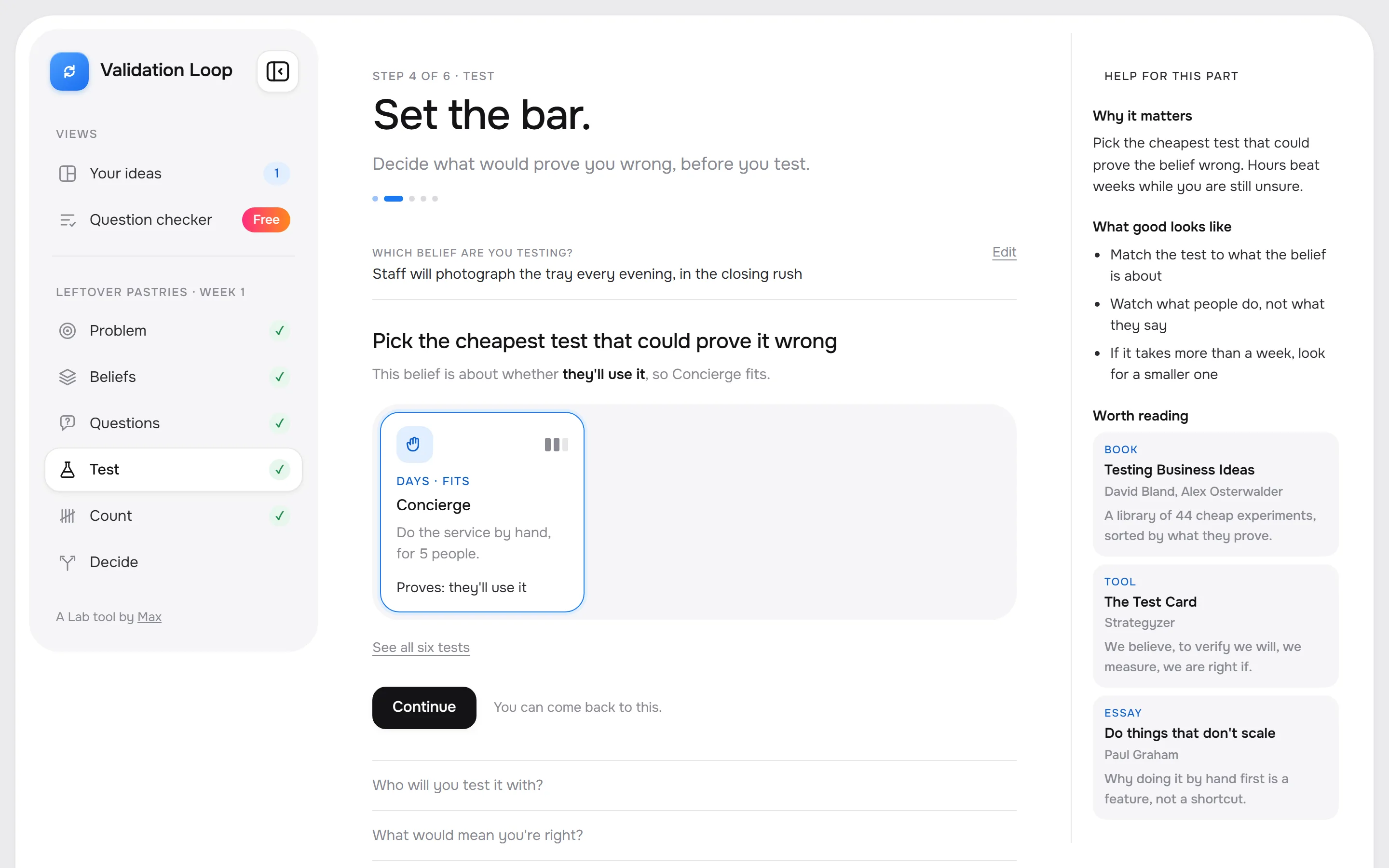Click the Questions speech bubble icon

[x=68, y=423]
